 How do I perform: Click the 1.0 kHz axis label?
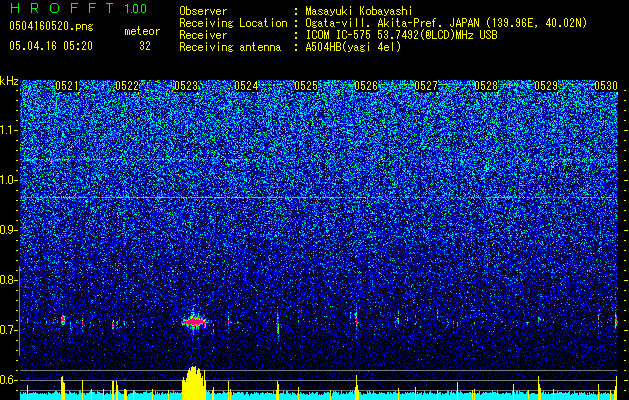coord(8,180)
